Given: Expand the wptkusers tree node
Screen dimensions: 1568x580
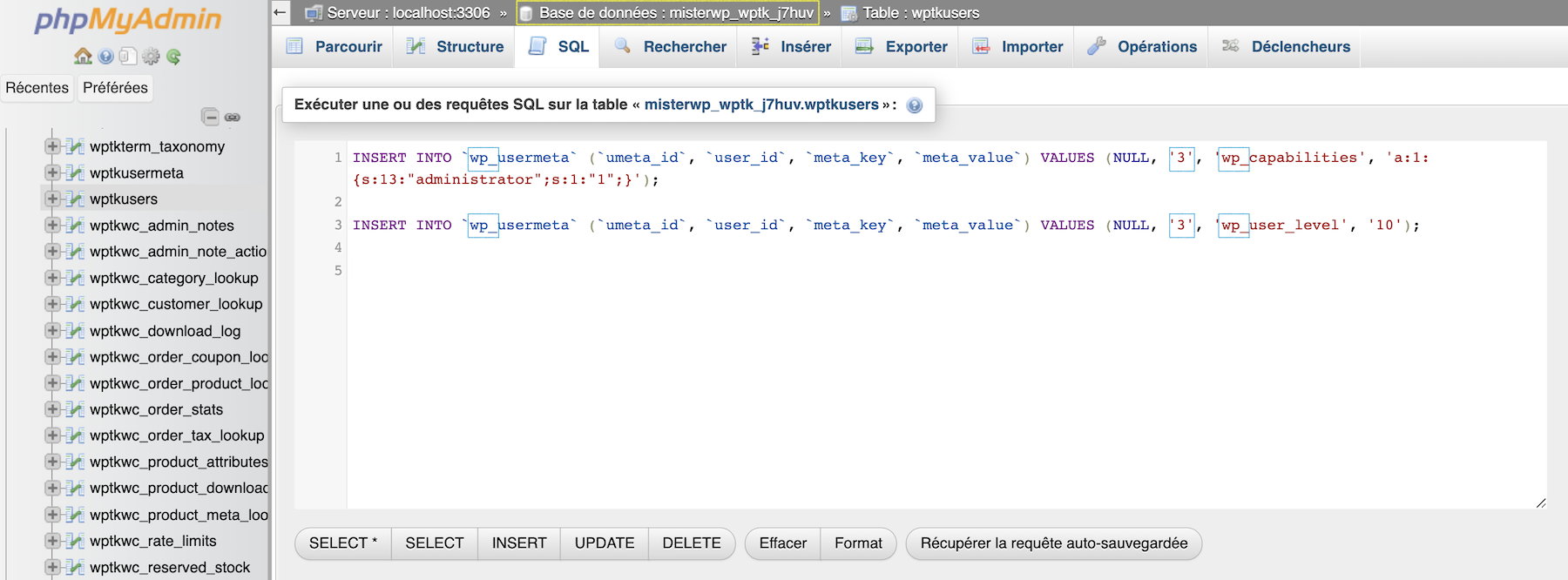Looking at the screenshot, I should (x=53, y=199).
